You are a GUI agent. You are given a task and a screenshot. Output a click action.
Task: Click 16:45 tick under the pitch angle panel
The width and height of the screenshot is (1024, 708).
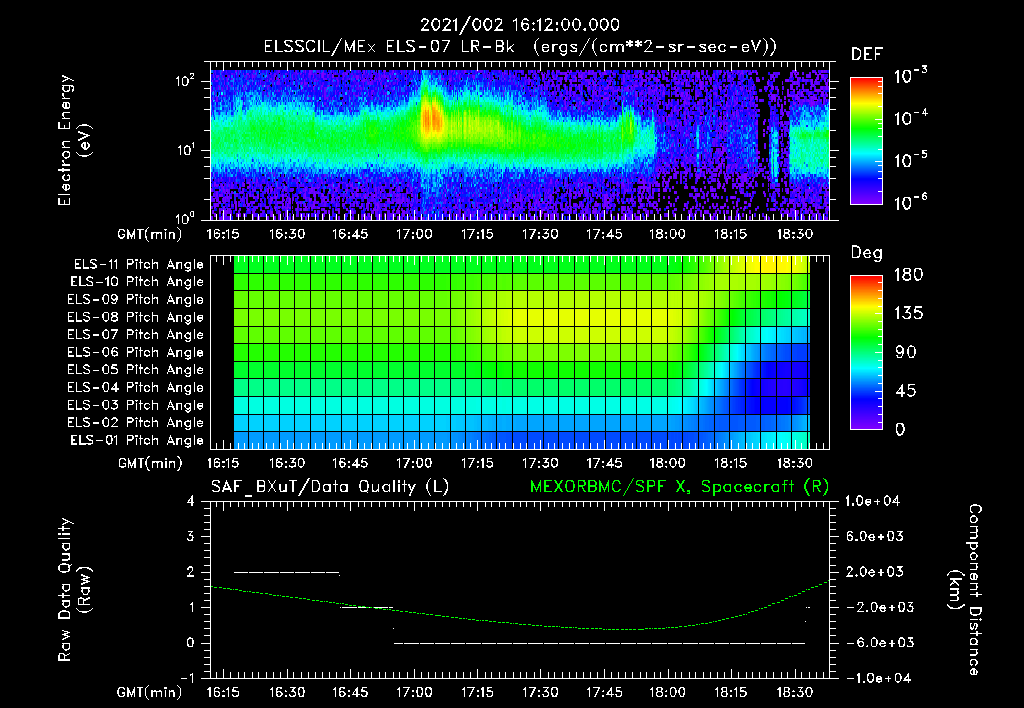click(350, 464)
